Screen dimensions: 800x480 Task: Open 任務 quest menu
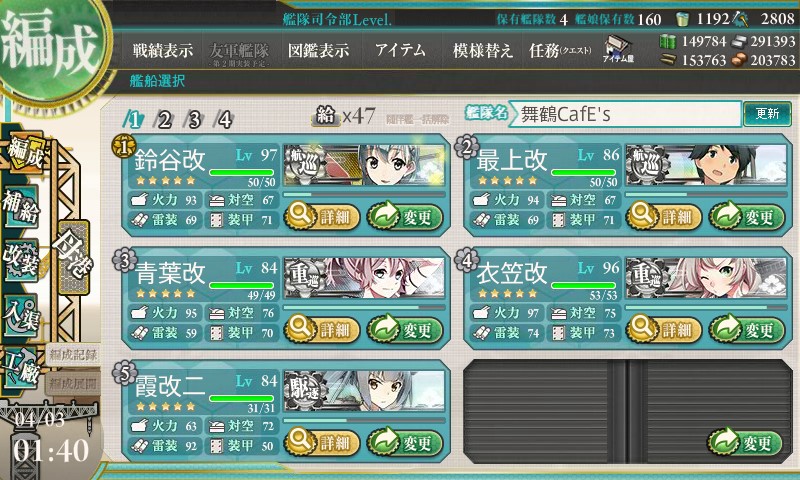[560, 50]
